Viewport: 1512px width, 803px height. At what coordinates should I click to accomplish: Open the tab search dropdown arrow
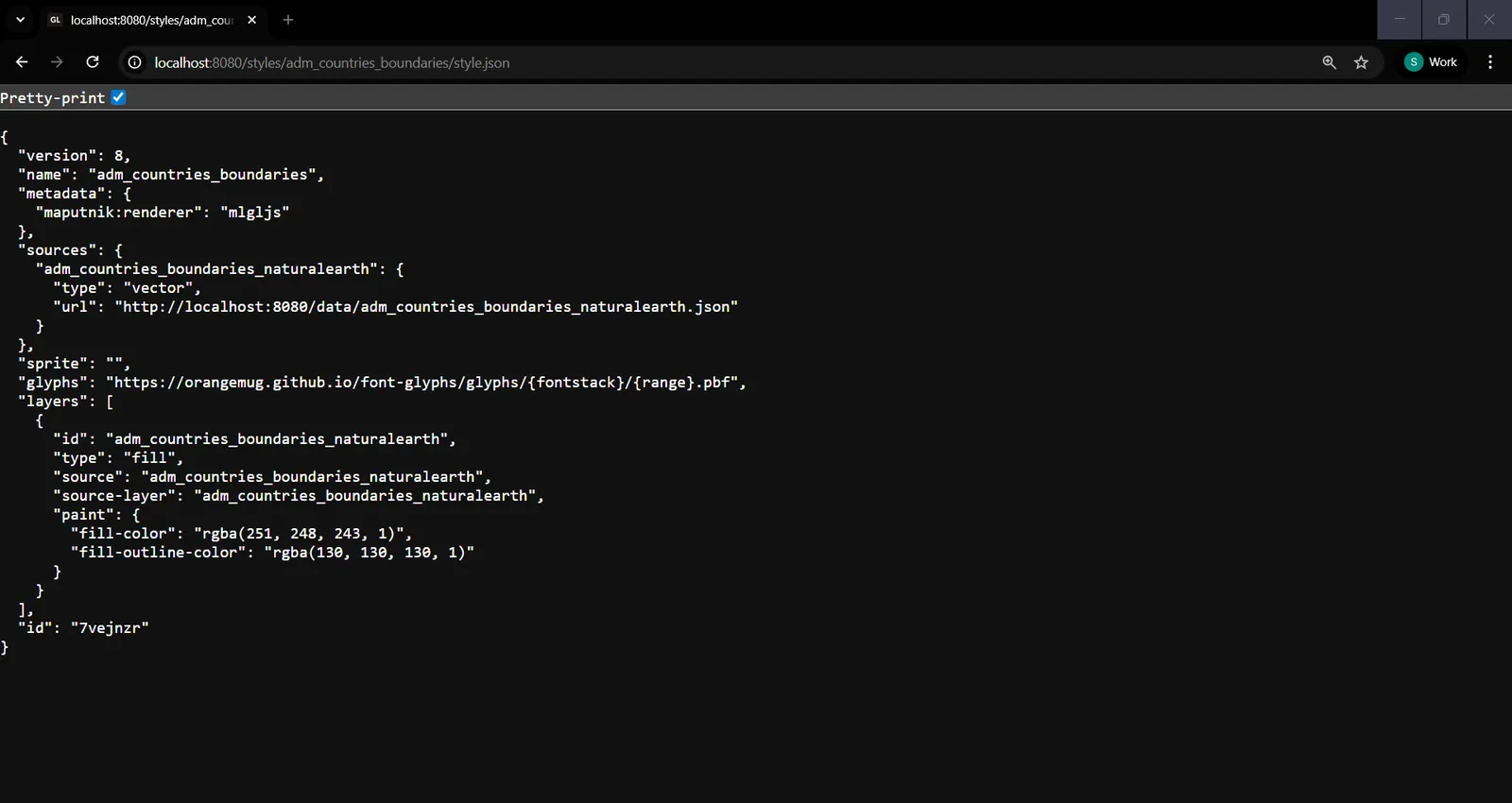tap(20, 20)
